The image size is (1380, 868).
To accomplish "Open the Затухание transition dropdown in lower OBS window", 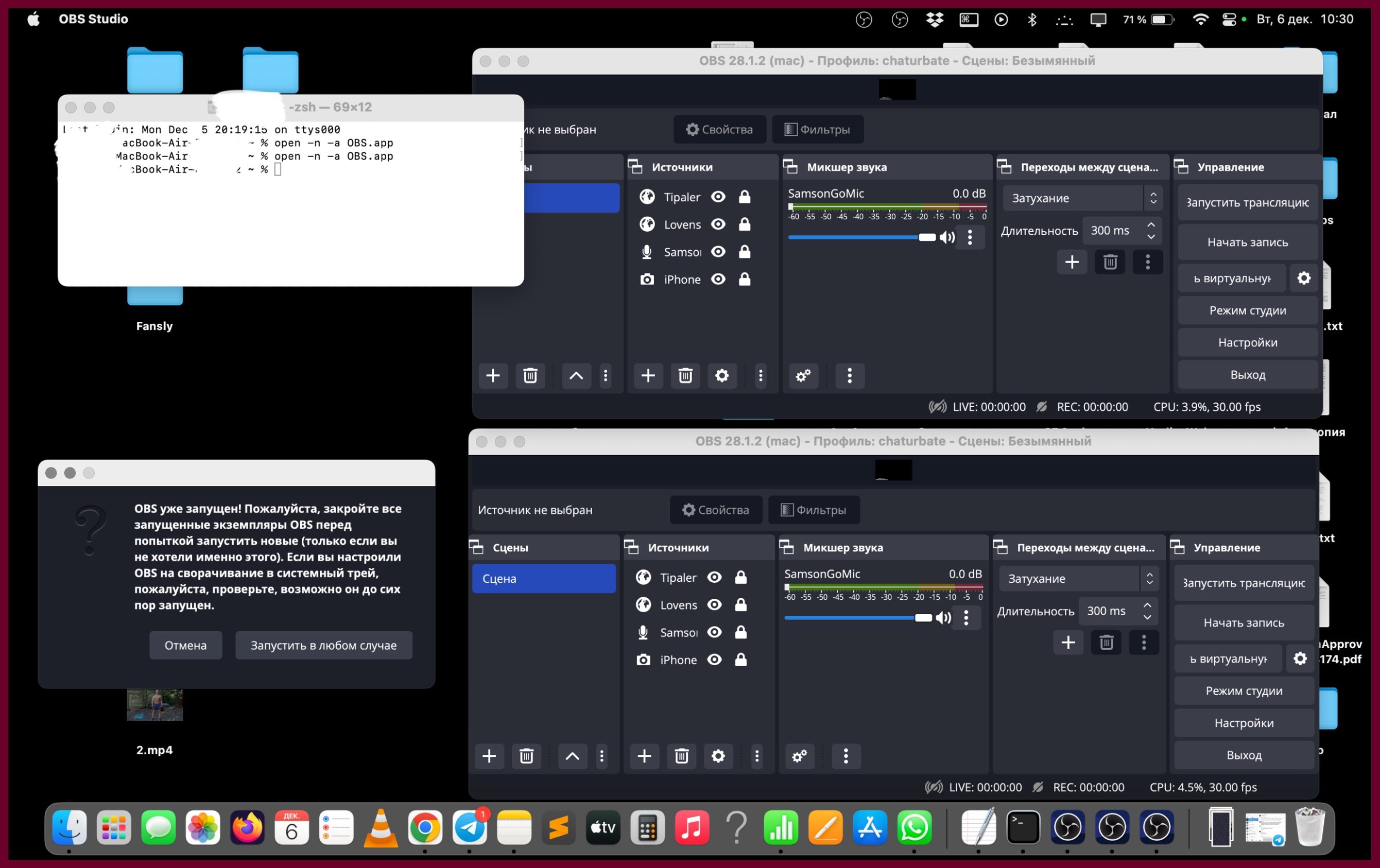I will click(x=1079, y=578).
